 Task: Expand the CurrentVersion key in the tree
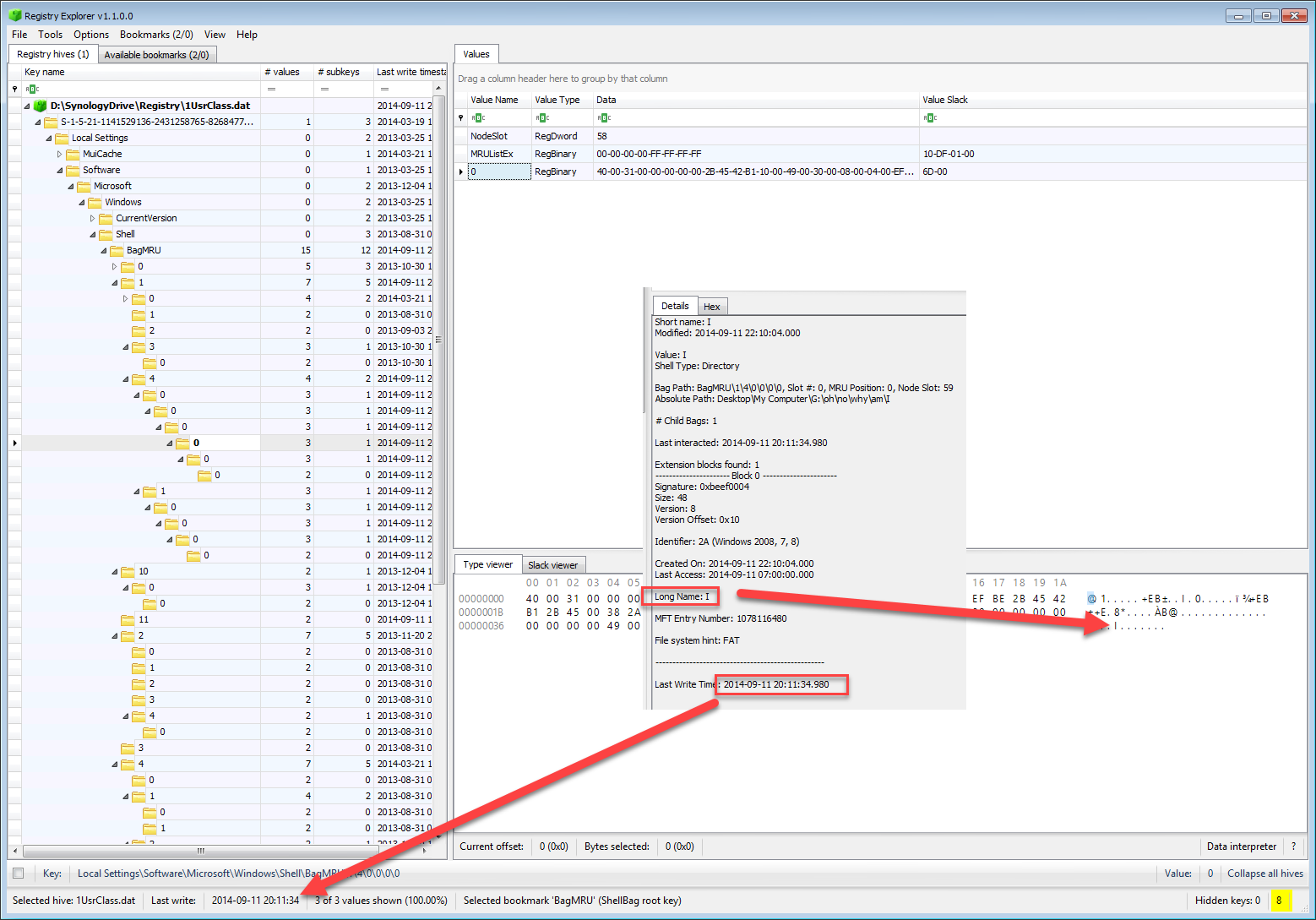93,218
